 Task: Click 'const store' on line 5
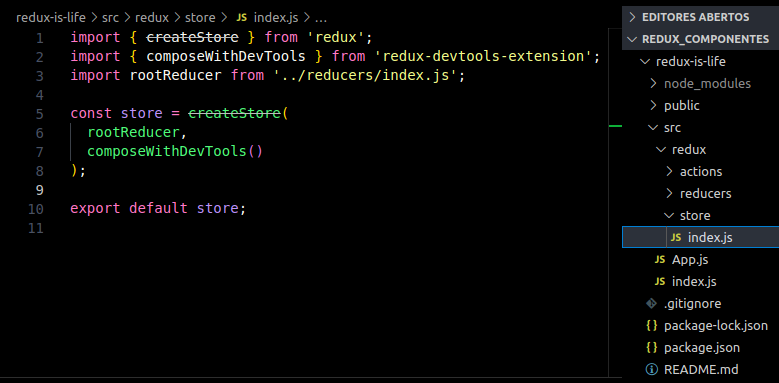coord(116,114)
